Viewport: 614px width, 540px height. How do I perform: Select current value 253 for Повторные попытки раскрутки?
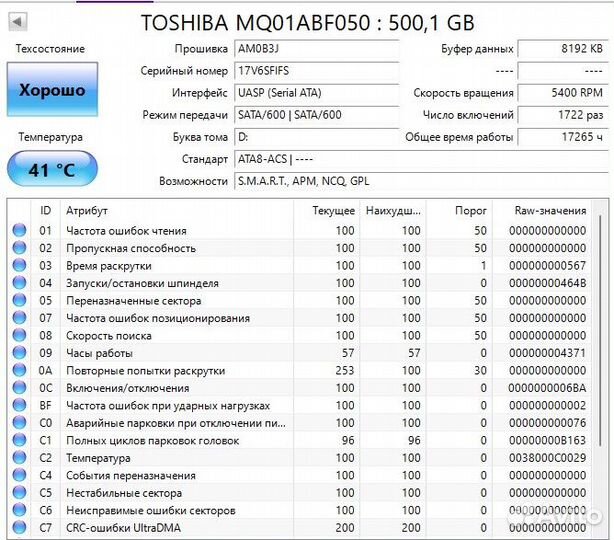345,370
